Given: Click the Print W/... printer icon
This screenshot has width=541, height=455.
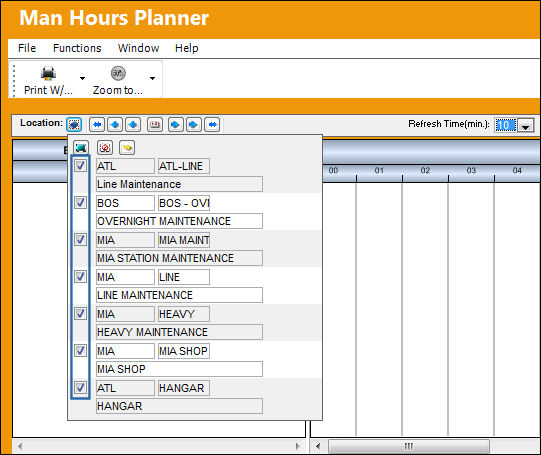Looking at the screenshot, I should [x=48, y=73].
